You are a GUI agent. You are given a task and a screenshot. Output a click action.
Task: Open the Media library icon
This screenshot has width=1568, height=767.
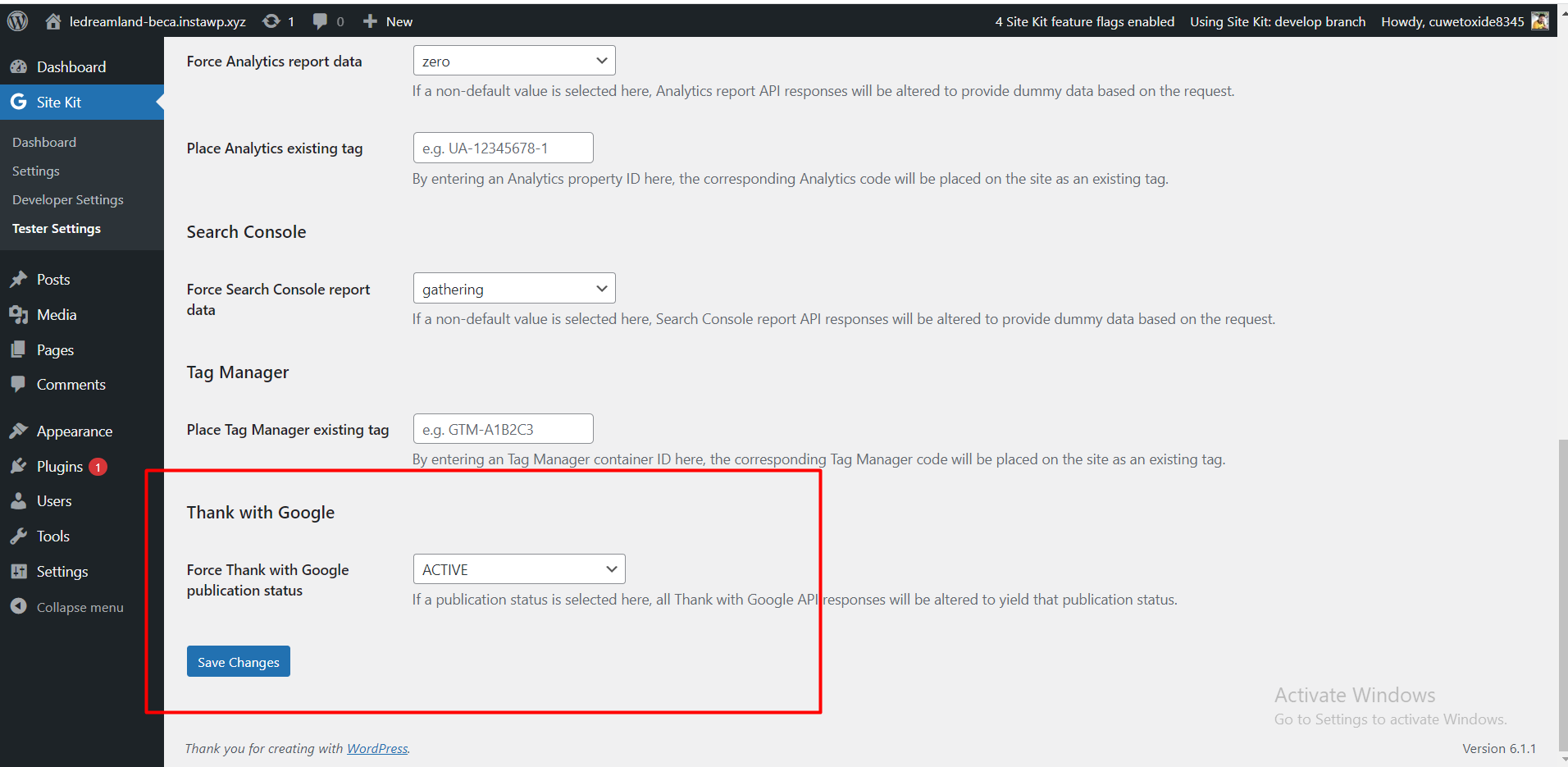click(x=19, y=314)
